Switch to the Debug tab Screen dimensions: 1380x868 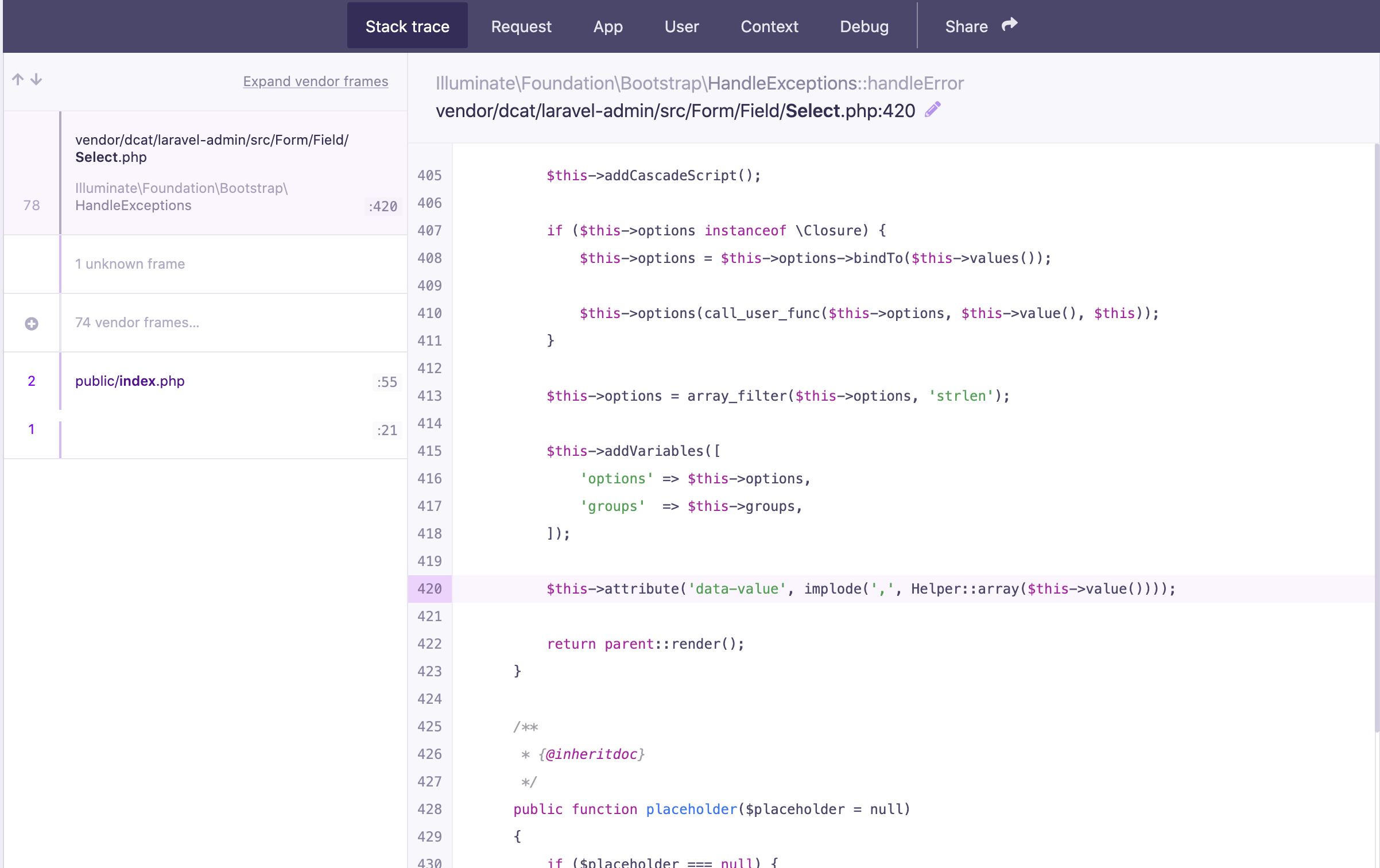(864, 26)
